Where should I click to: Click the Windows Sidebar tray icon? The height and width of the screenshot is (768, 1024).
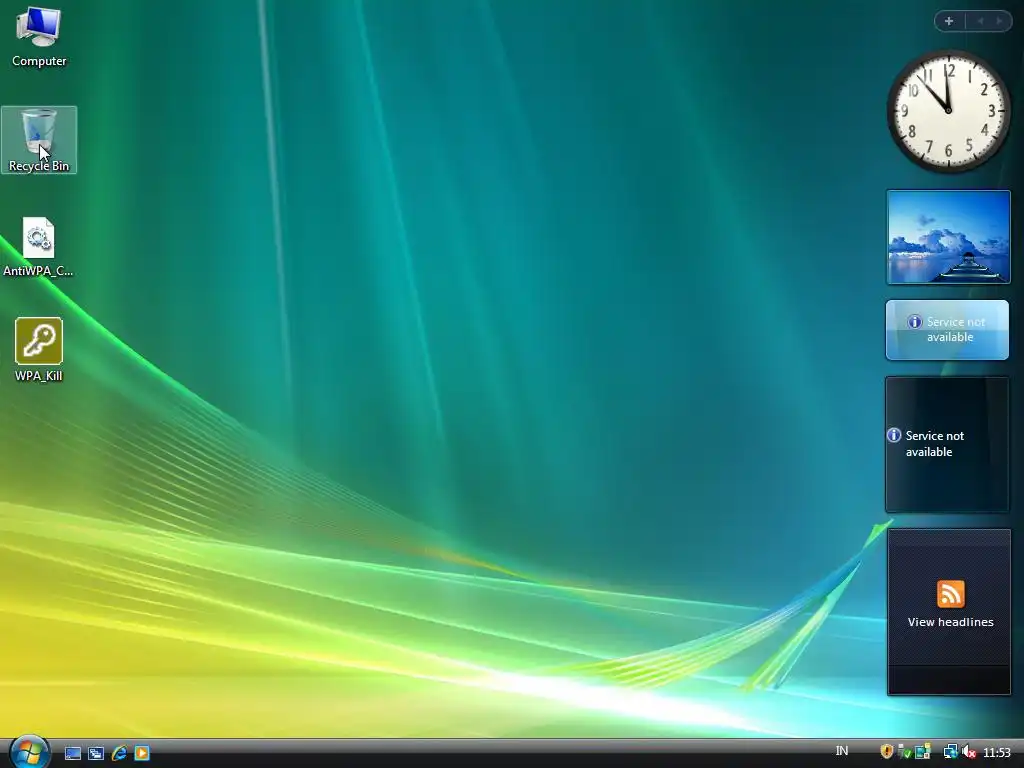(x=923, y=752)
